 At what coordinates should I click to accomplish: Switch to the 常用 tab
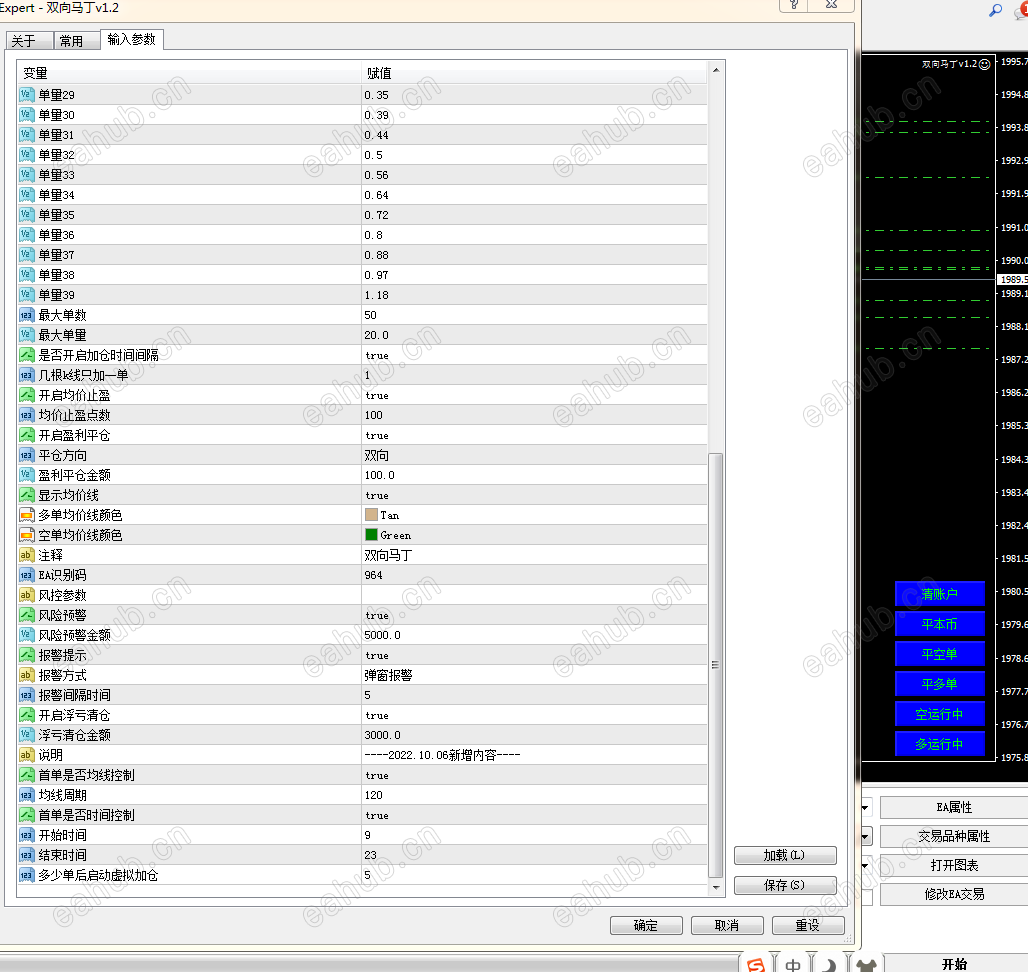coord(71,41)
